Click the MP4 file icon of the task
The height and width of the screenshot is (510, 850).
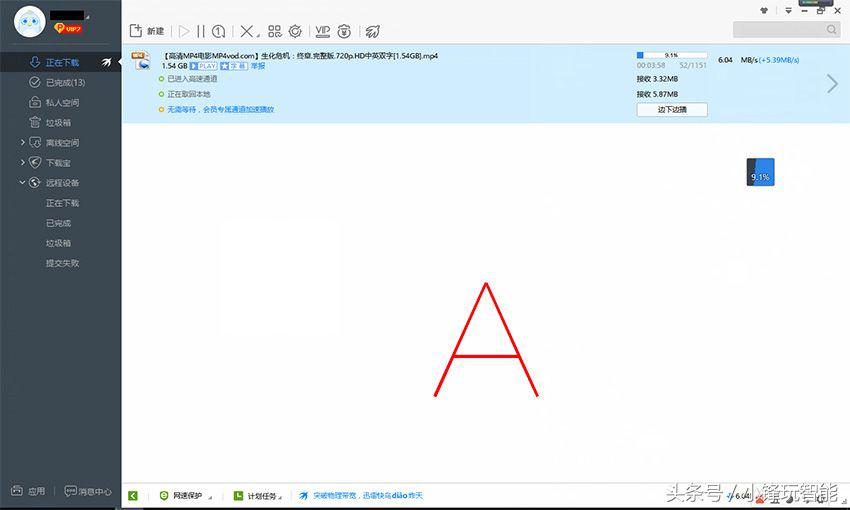click(141, 61)
